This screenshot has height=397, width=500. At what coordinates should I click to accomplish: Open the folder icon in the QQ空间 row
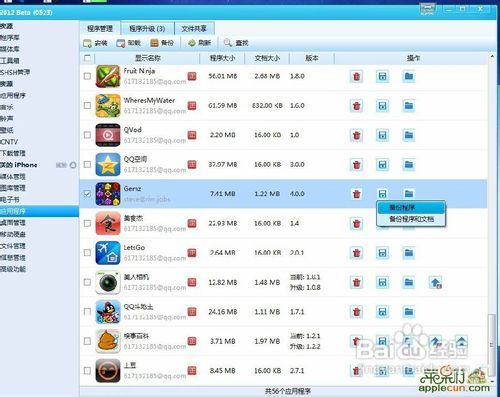[409, 165]
